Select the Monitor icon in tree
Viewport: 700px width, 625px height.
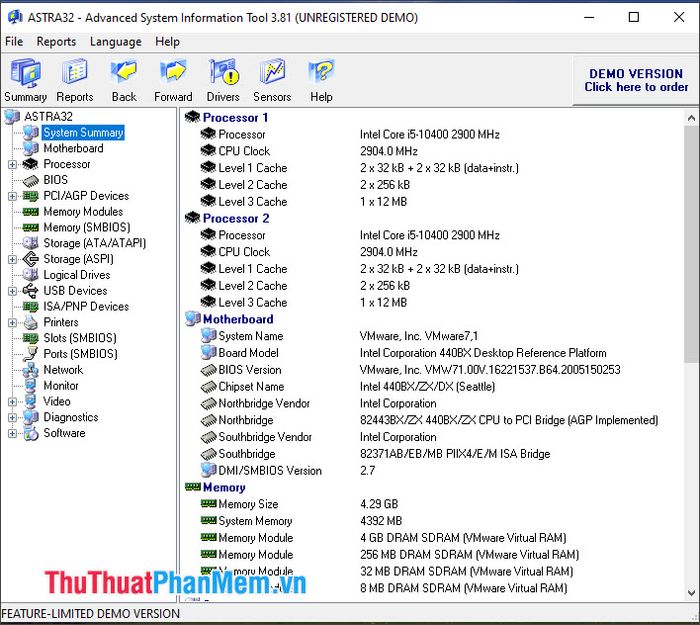31,385
